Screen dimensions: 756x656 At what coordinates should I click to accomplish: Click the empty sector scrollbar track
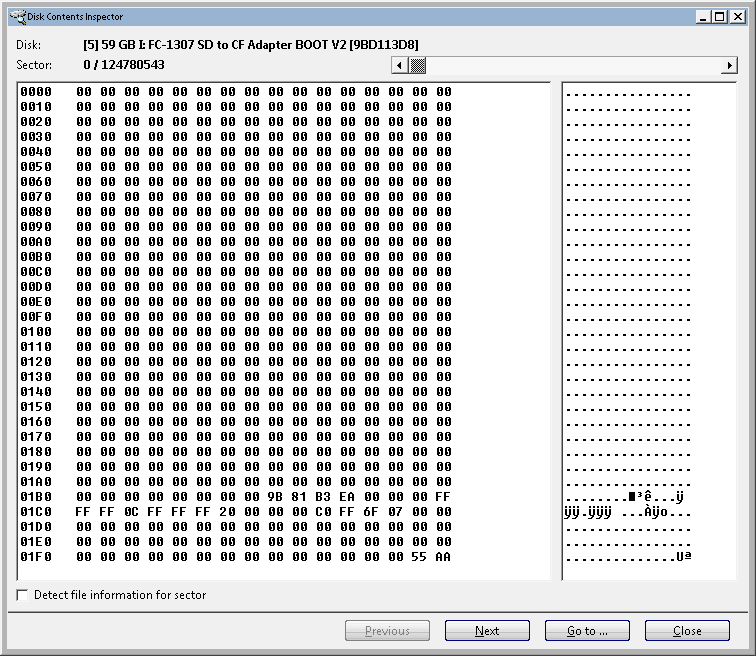coord(570,65)
